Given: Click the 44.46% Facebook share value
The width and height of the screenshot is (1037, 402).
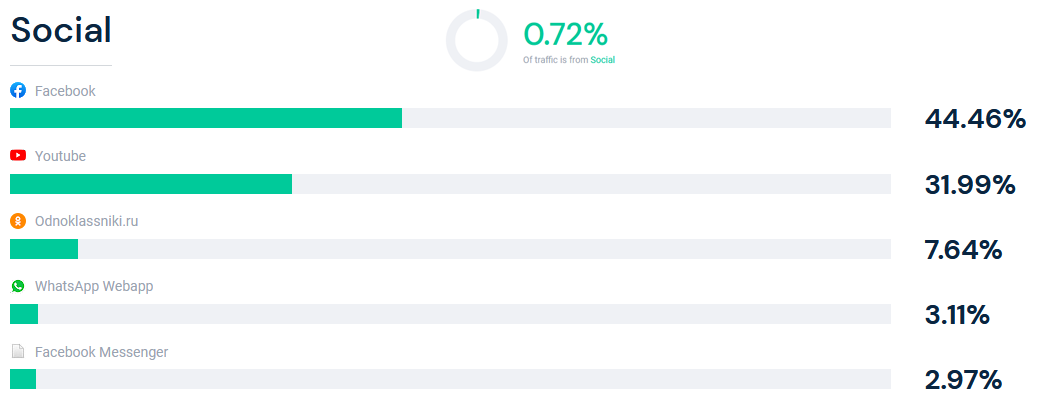Looking at the screenshot, I should (975, 119).
